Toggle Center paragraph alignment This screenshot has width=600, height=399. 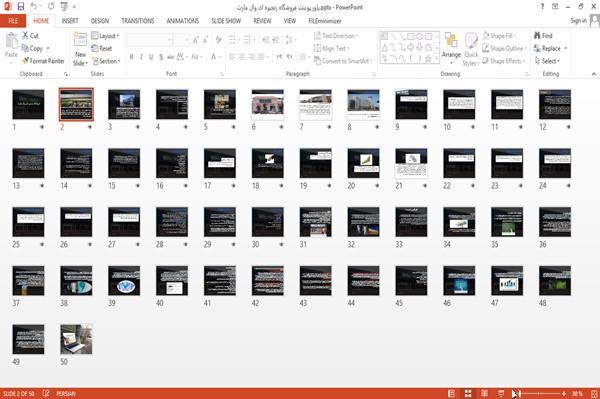pos(241,57)
